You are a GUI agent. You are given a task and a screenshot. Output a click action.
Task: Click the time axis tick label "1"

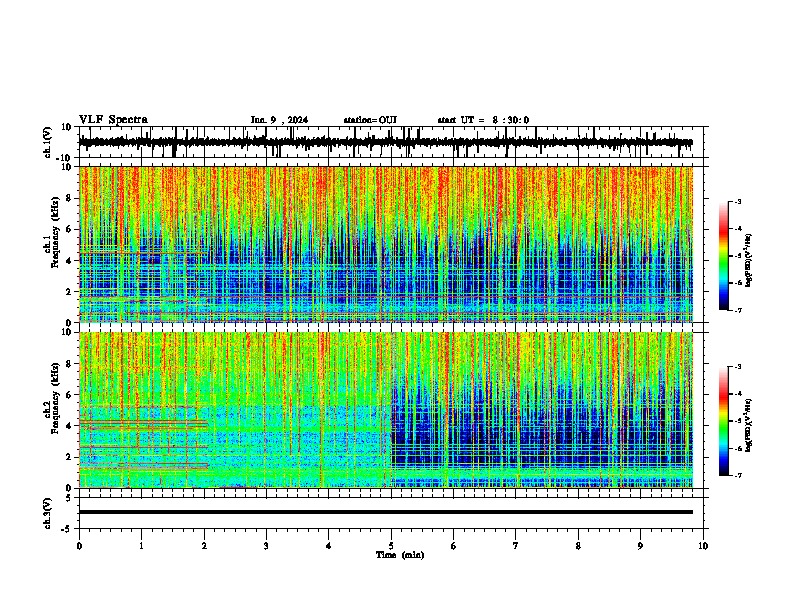click(x=141, y=546)
